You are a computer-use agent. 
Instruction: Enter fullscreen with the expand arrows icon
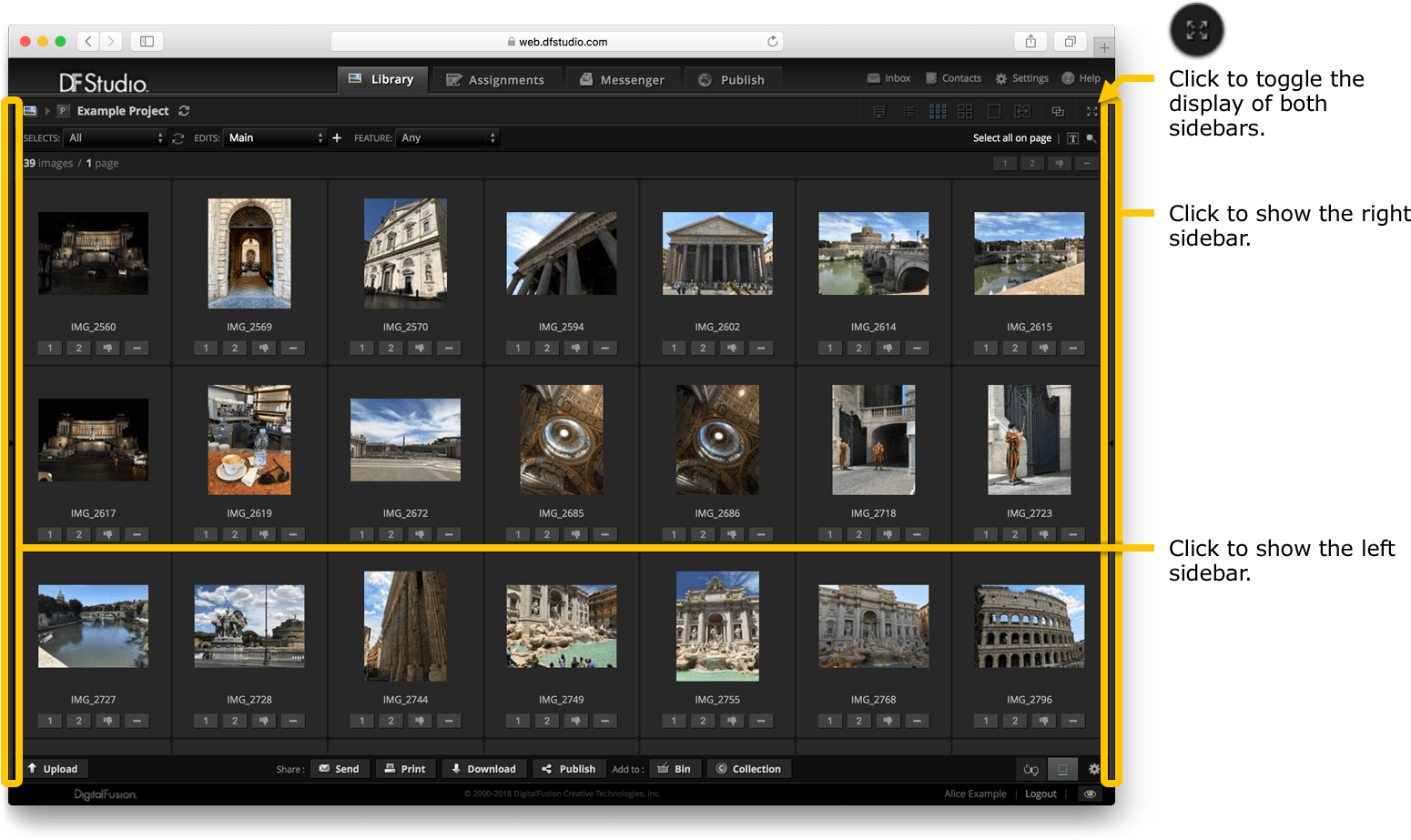tap(1091, 111)
